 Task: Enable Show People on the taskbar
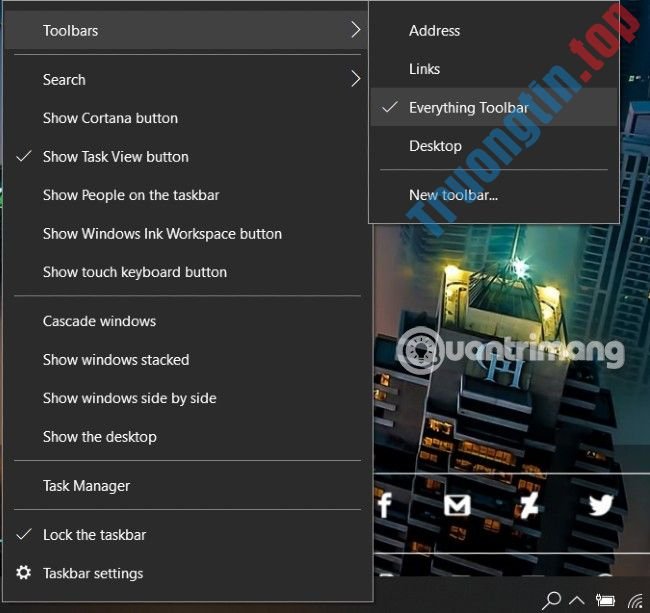[187, 195]
